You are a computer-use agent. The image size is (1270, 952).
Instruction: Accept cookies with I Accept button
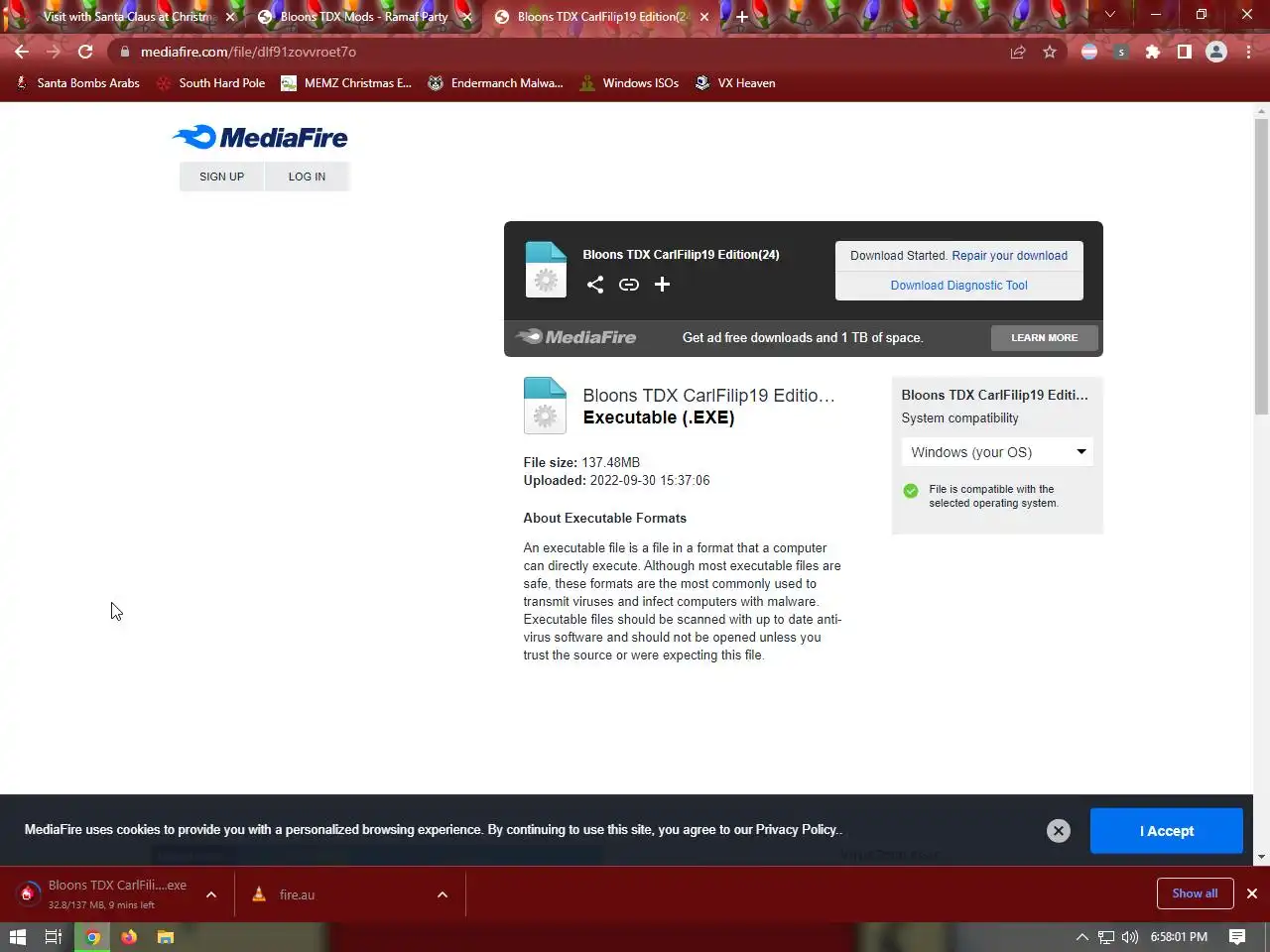pos(1167,831)
